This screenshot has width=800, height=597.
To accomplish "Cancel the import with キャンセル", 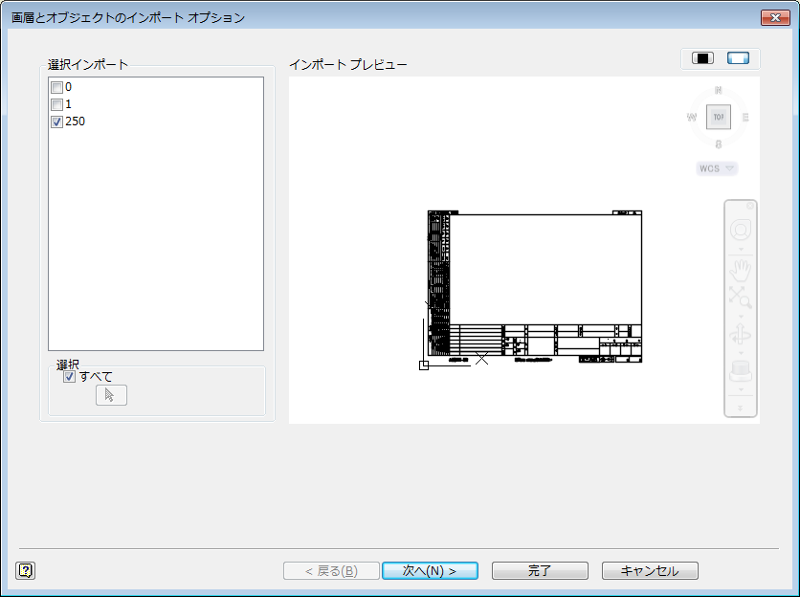I will tap(649, 570).
